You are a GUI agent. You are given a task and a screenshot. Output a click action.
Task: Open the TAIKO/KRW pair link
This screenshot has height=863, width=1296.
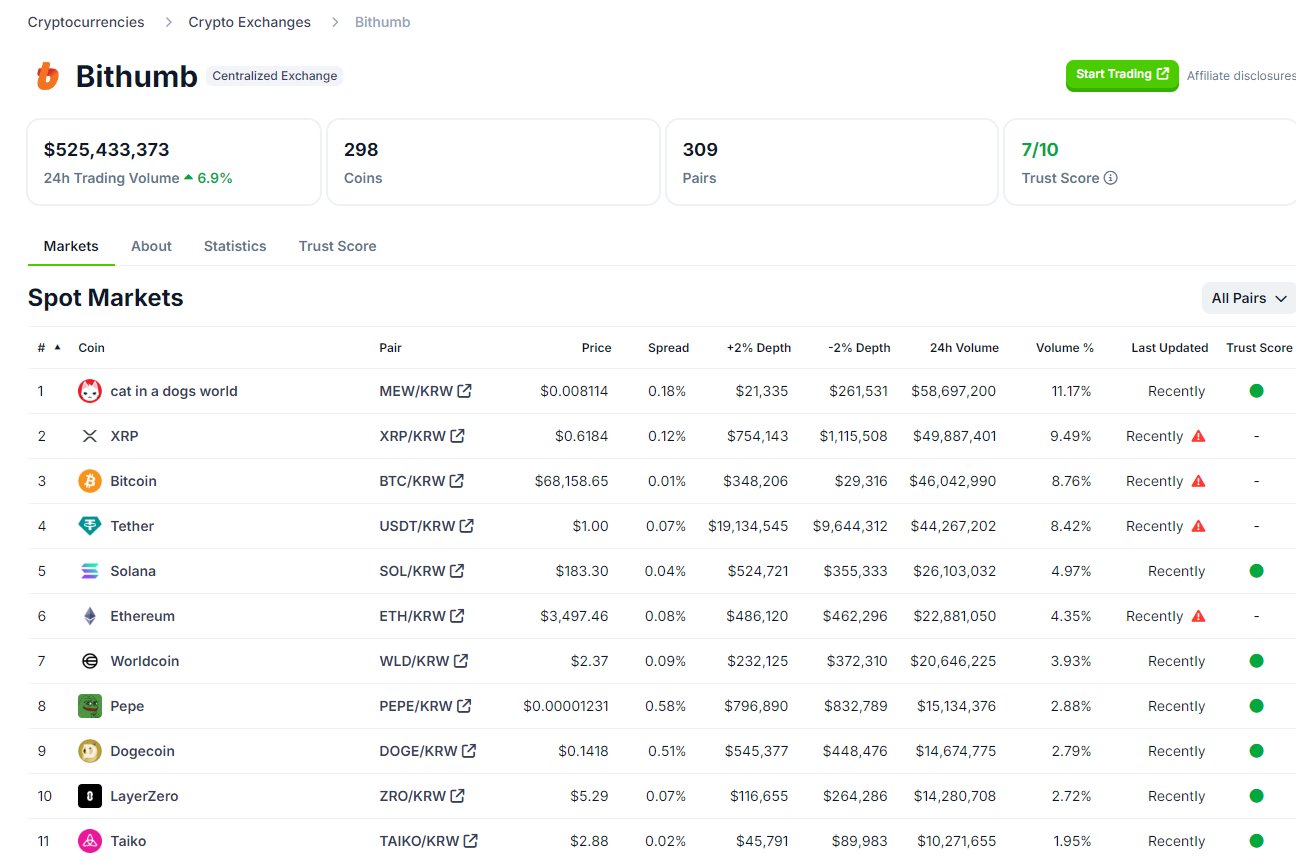pos(429,841)
